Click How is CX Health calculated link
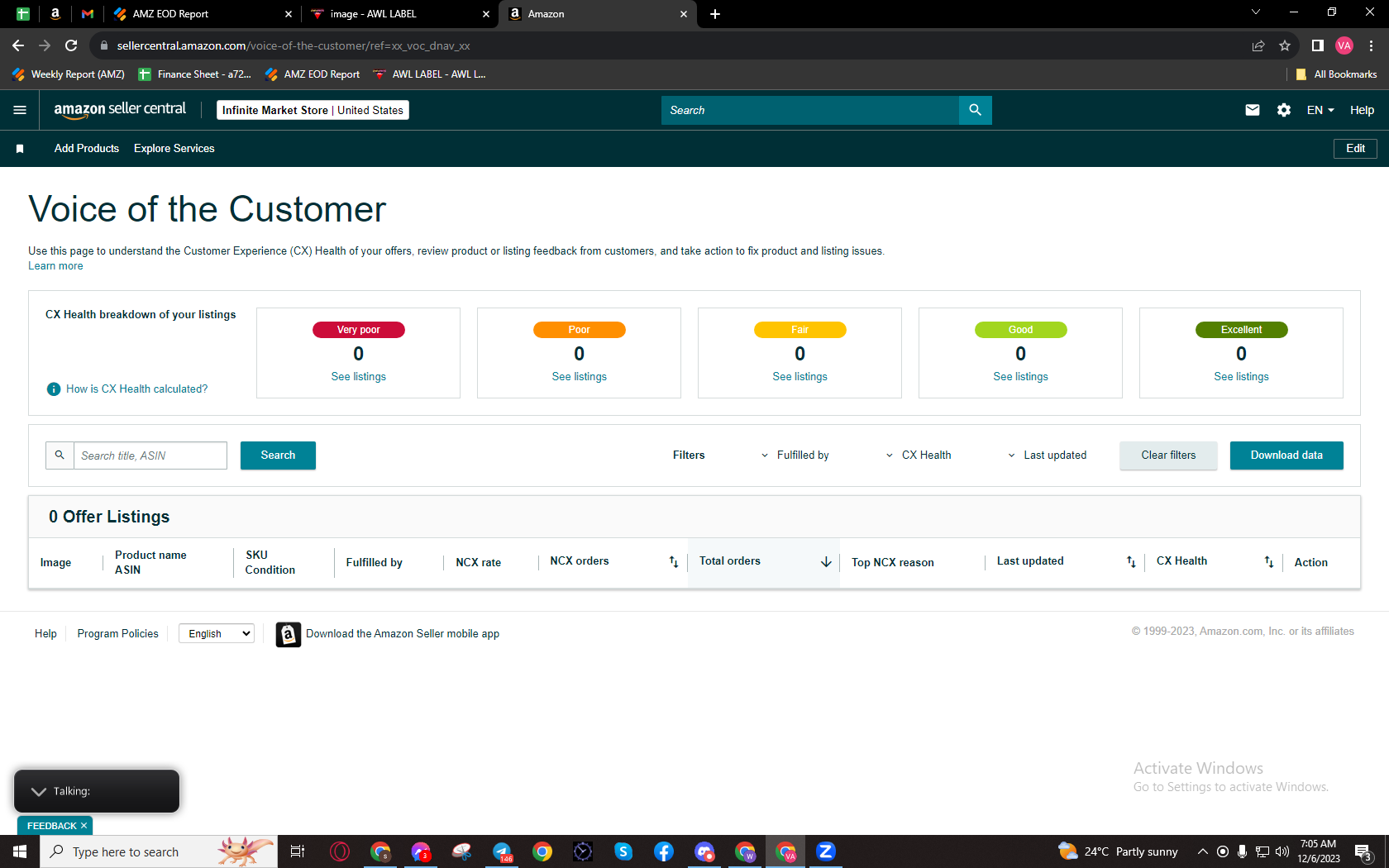1389x868 pixels. 137,389
